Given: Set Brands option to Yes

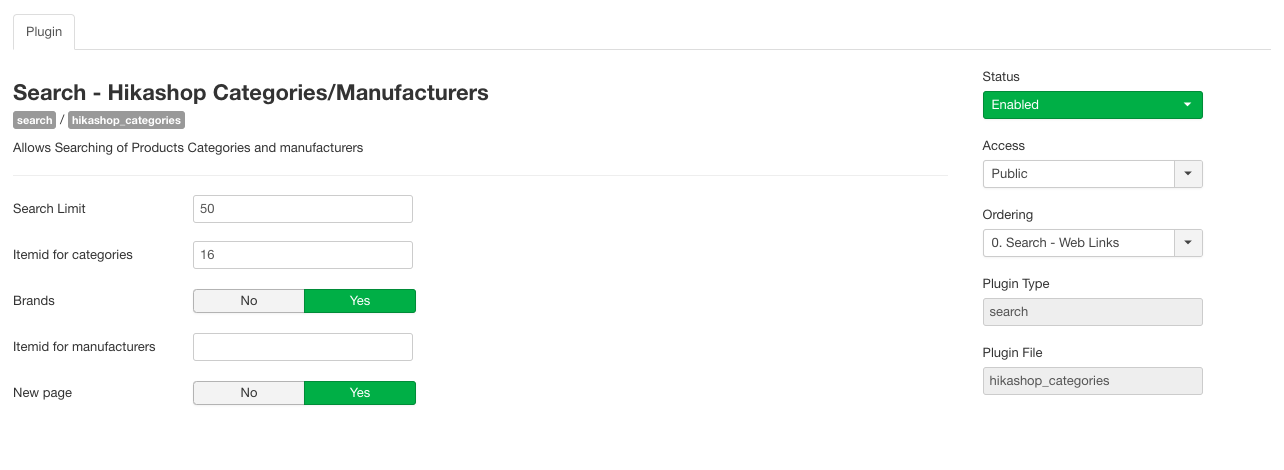Looking at the screenshot, I should click(360, 301).
